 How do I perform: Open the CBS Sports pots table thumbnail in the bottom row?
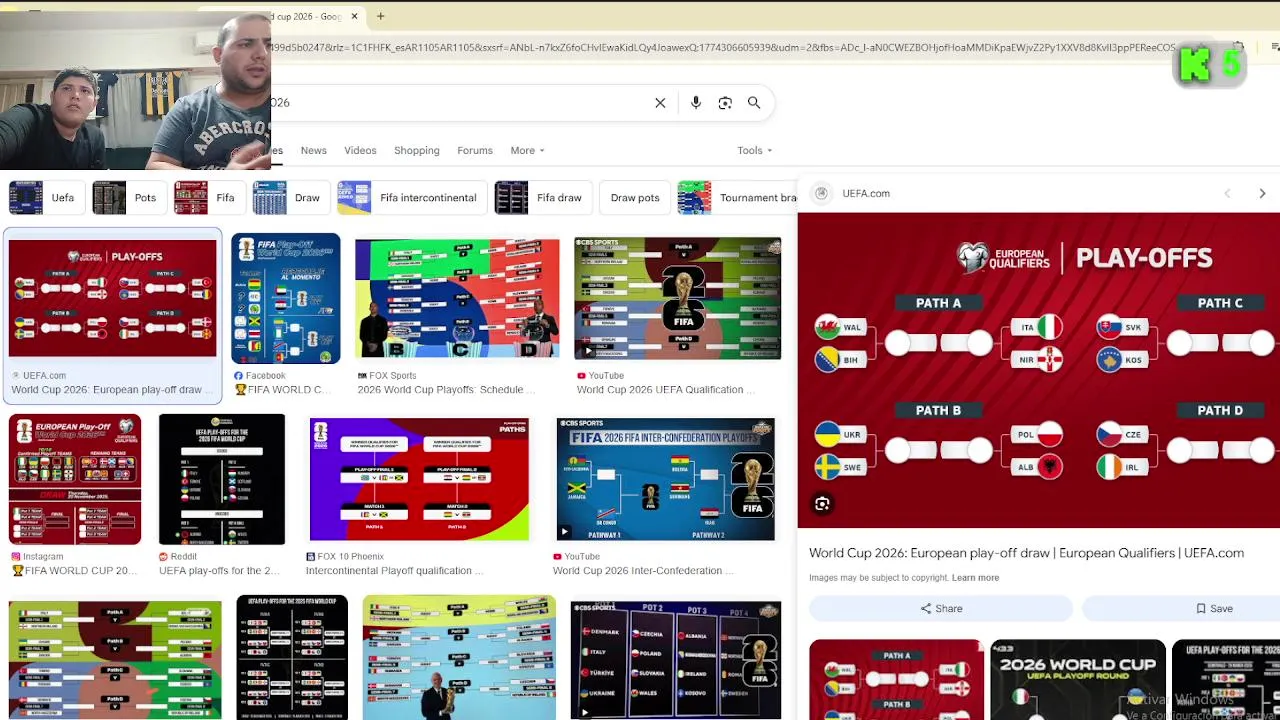675,658
